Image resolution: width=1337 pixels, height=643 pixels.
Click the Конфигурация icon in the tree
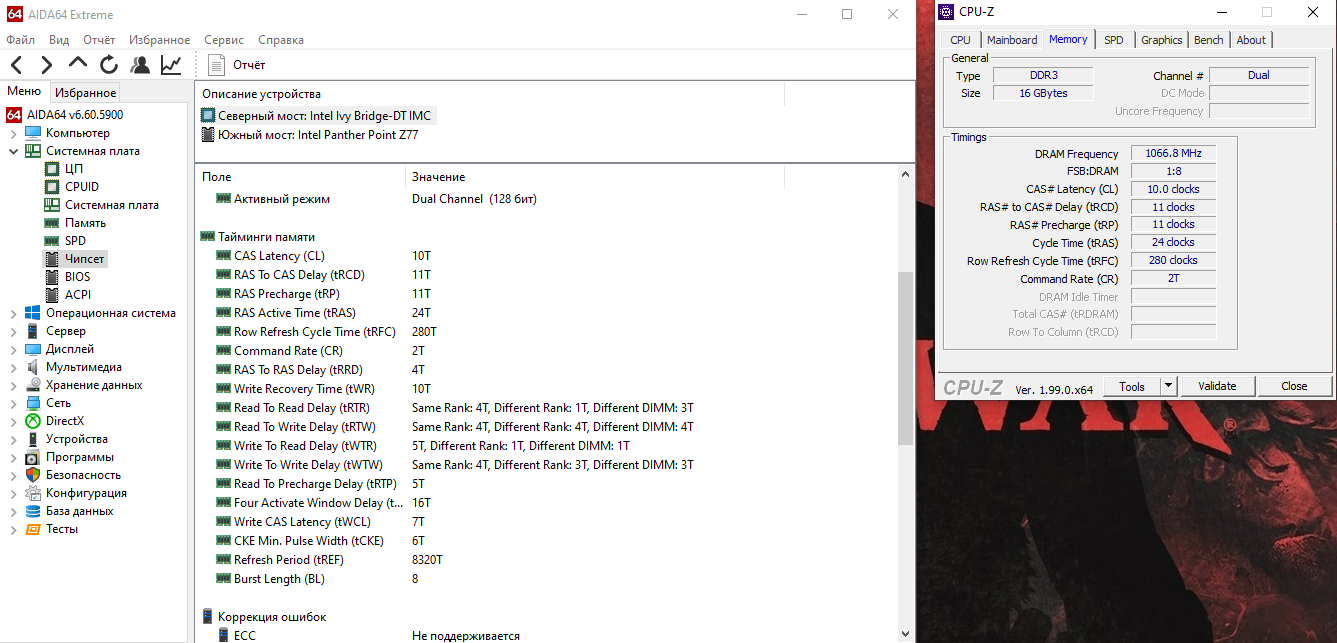[x=33, y=493]
